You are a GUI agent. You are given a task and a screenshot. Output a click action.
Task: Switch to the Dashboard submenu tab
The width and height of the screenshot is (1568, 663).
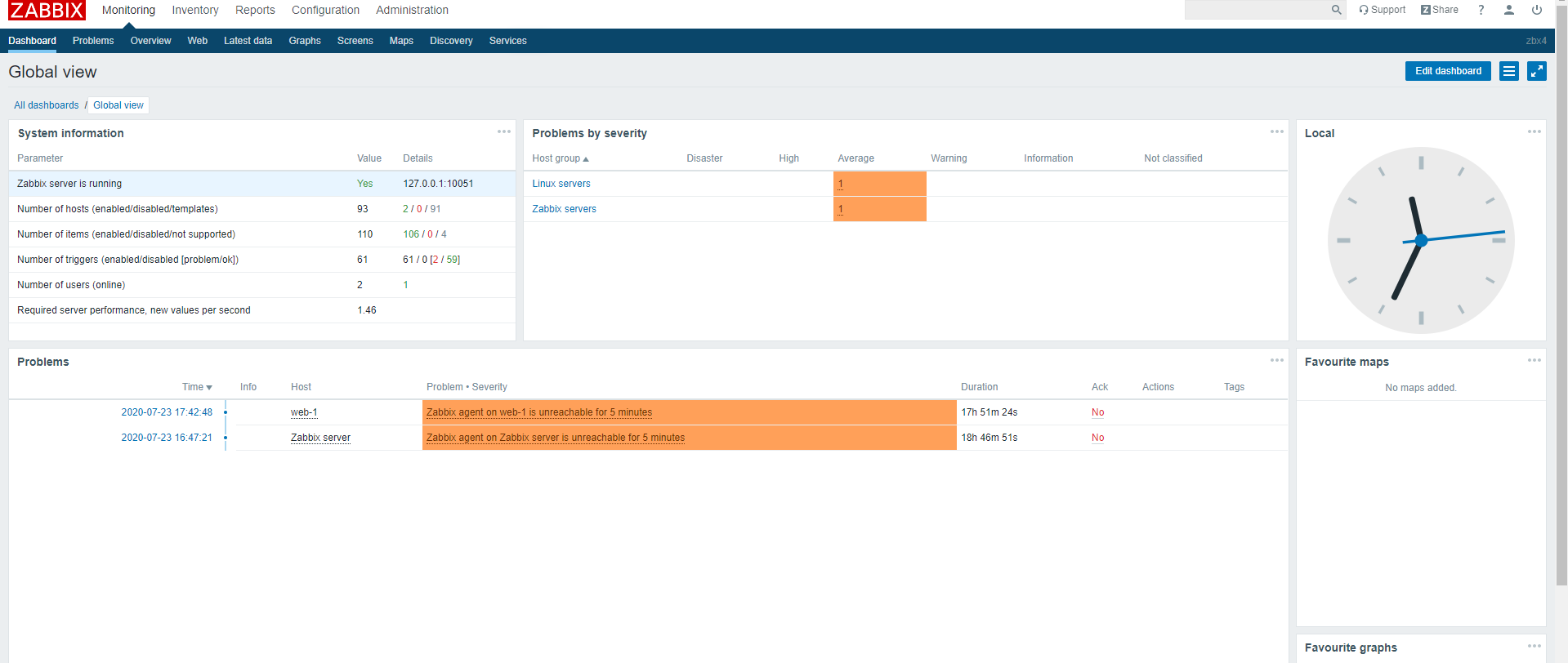[33, 41]
